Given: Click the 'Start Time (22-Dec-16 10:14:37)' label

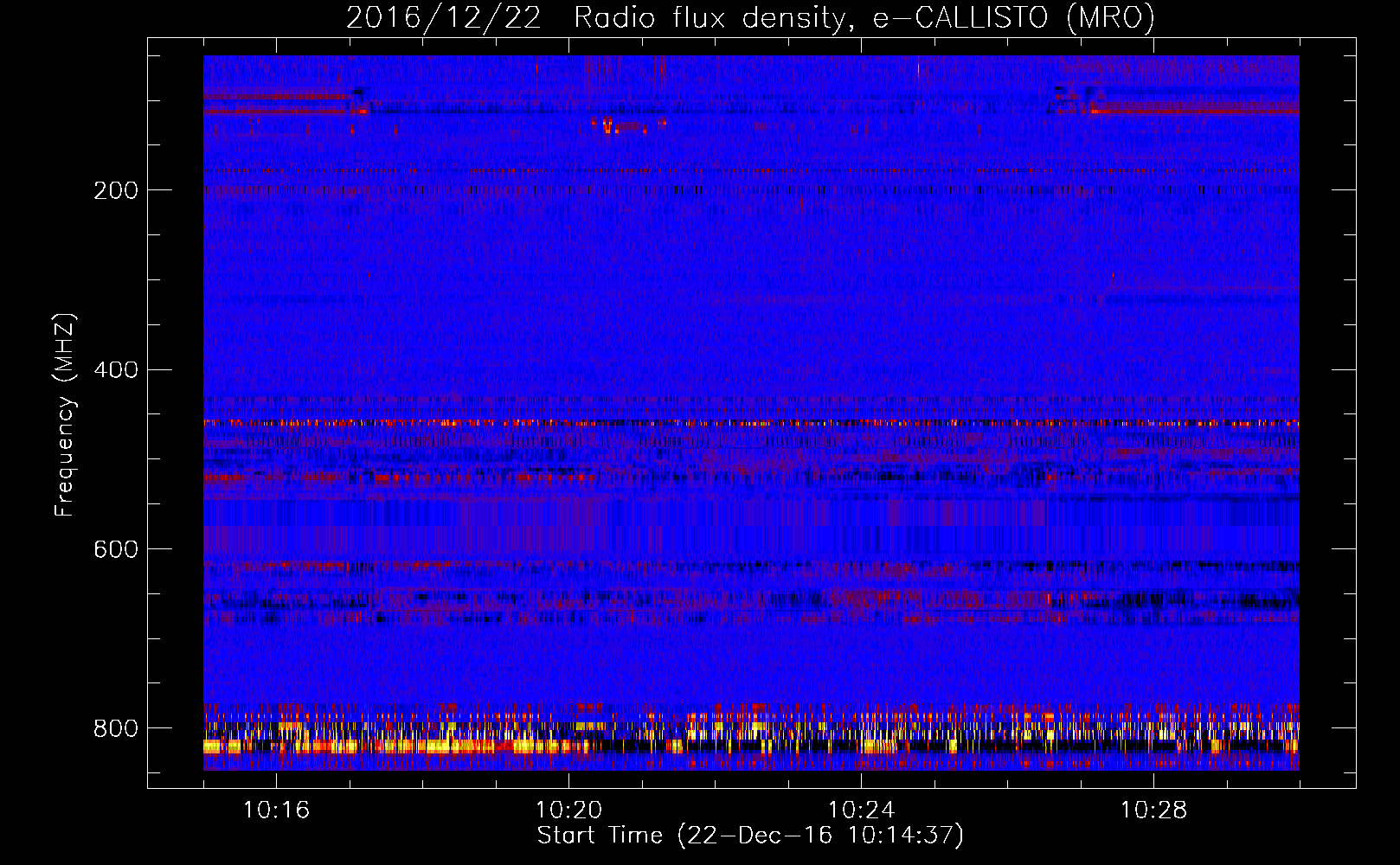Looking at the screenshot, I should [750, 836].
